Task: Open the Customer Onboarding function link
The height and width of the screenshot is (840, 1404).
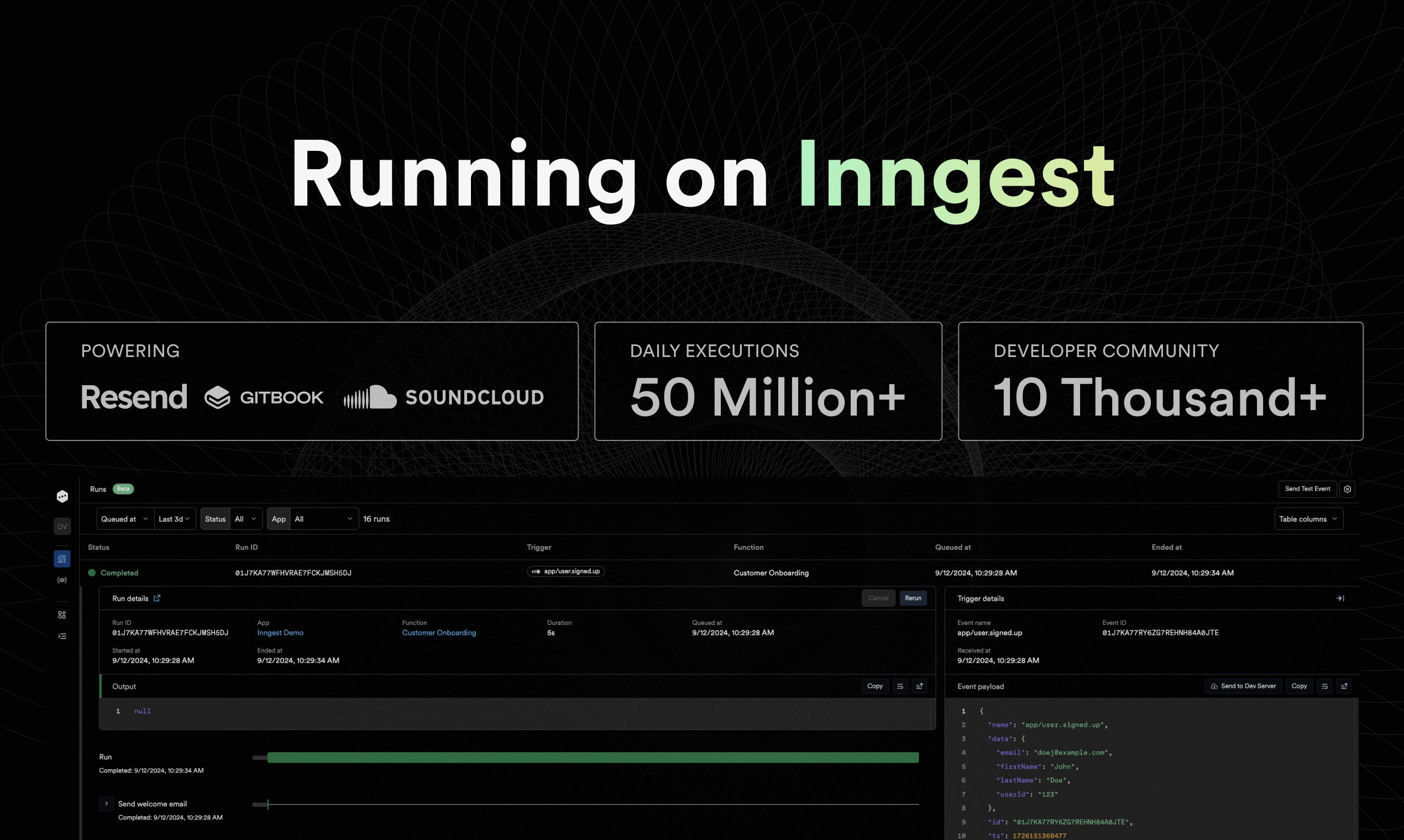Action: [439, 633]
